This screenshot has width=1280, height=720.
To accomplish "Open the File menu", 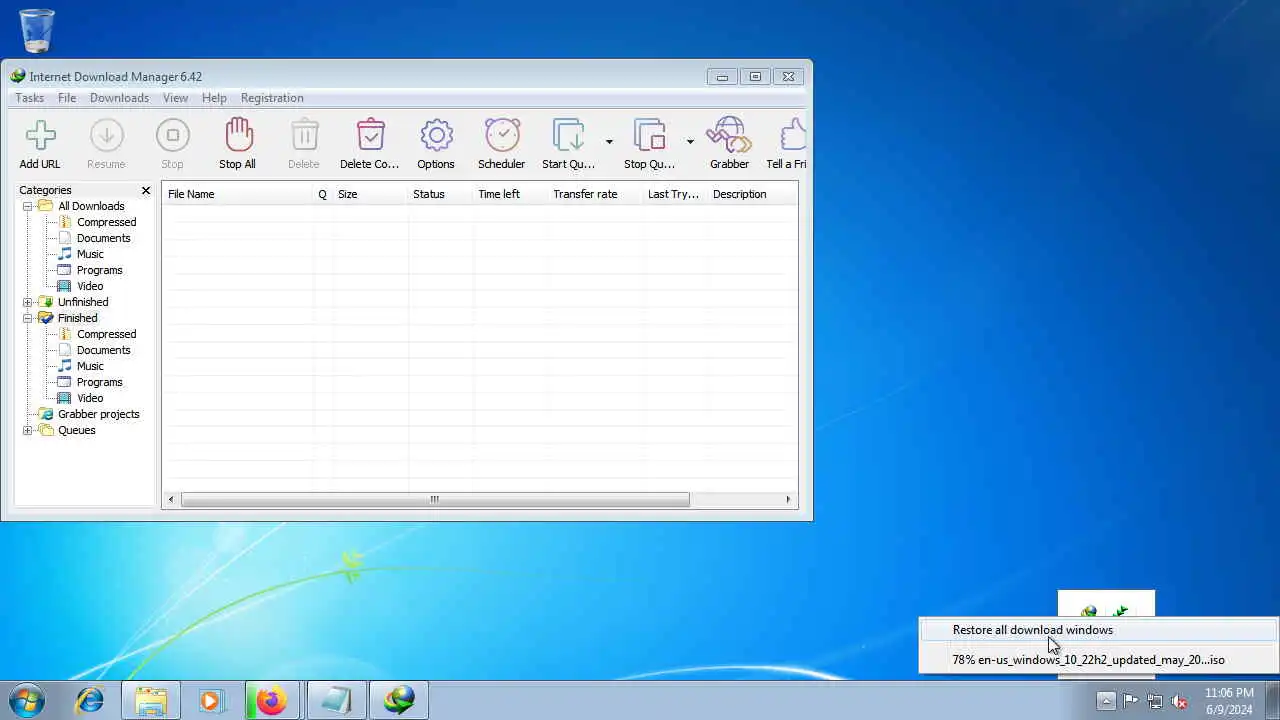I will [67, 98].
